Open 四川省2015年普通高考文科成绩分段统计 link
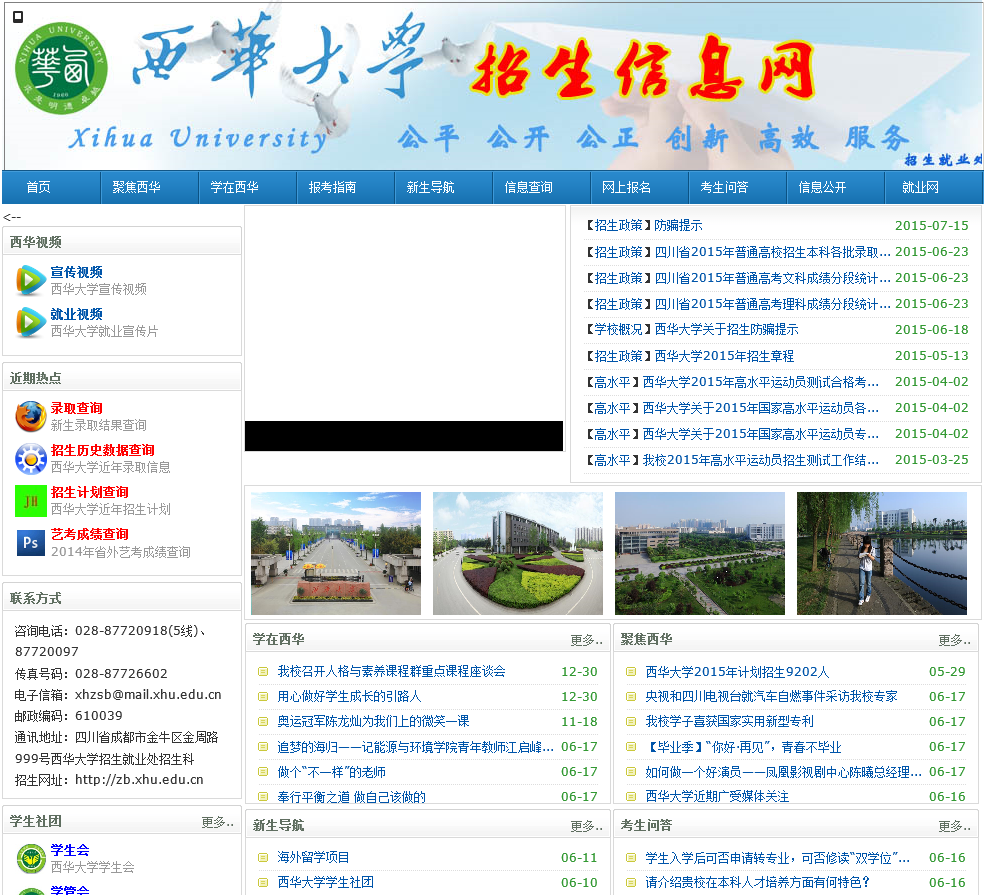Image resolution: width=984 pixels, height=895 pixels. click(773, 277)
